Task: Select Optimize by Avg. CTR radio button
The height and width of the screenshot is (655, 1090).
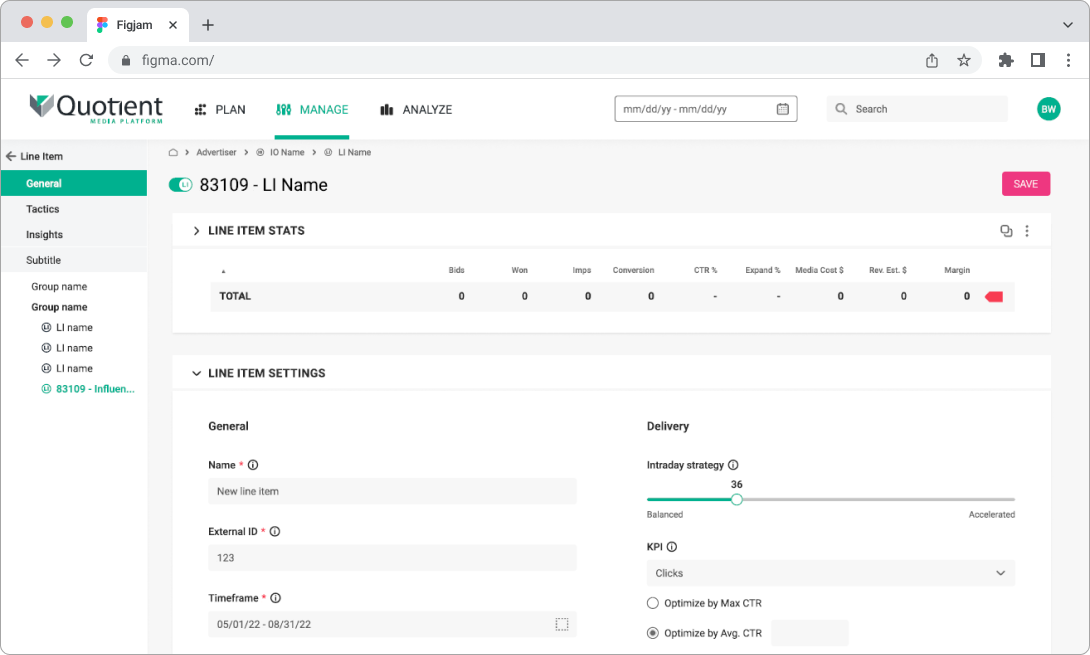Action: 653,633
